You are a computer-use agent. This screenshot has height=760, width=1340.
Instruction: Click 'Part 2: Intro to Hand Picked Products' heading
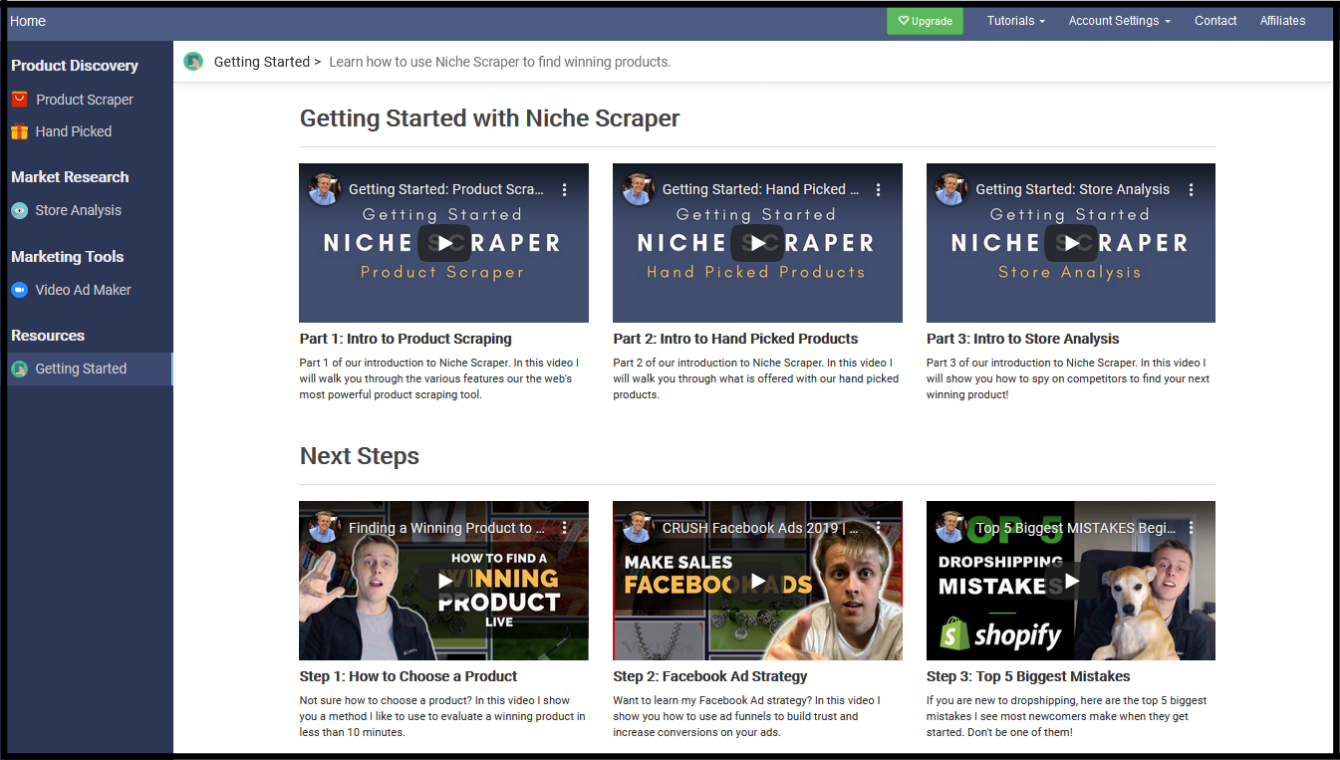coord(735,339)
